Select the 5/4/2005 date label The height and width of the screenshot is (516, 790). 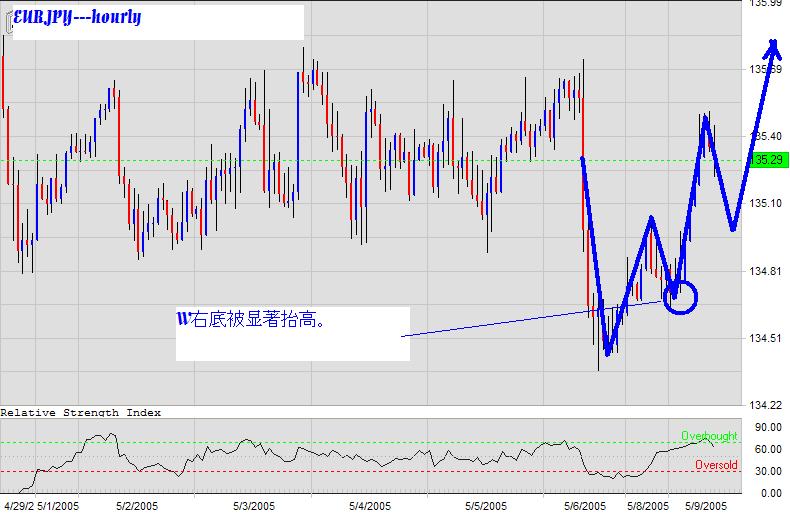pos(370,506)
